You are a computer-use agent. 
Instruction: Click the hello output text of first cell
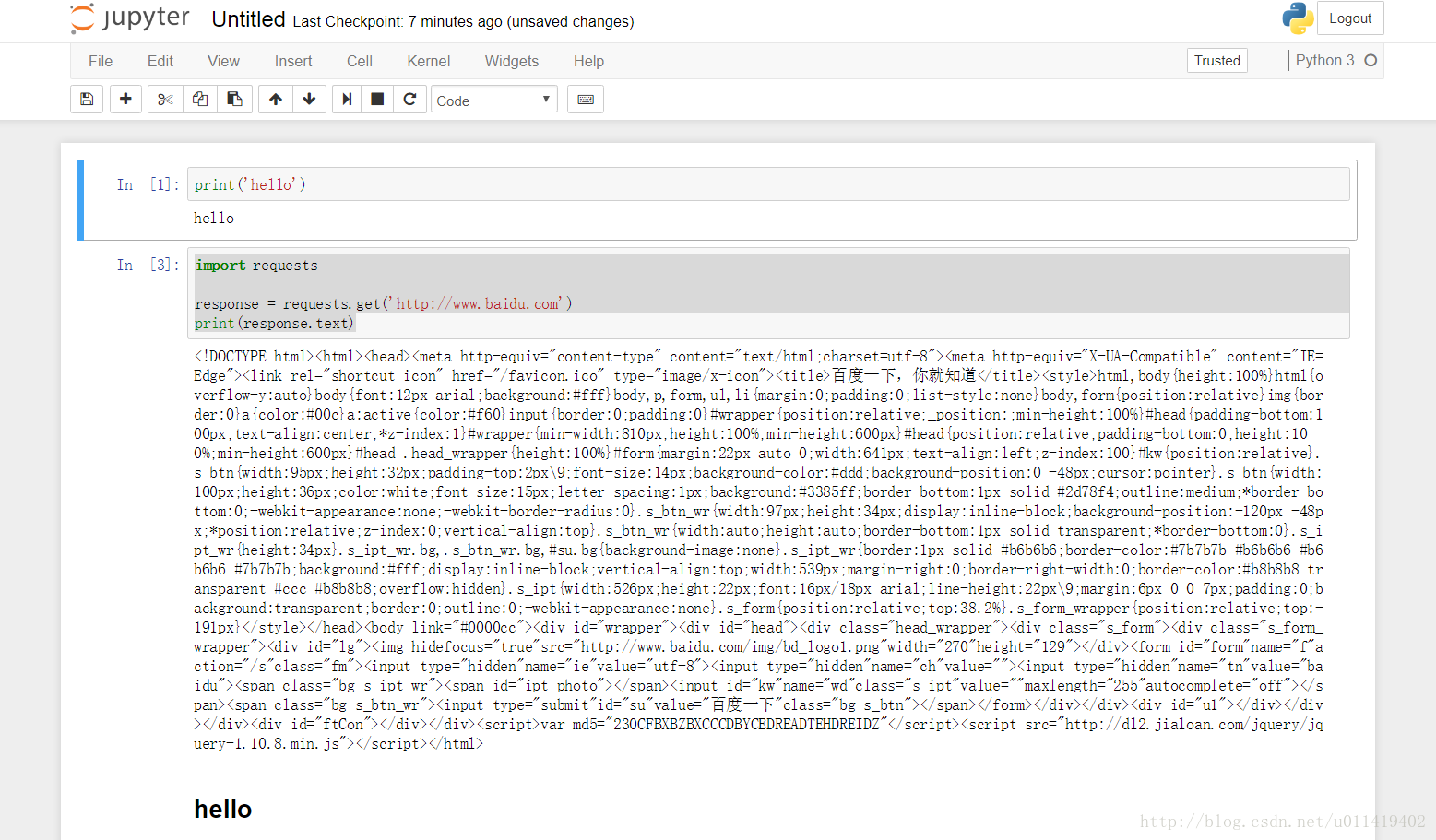tap(214, 218)
